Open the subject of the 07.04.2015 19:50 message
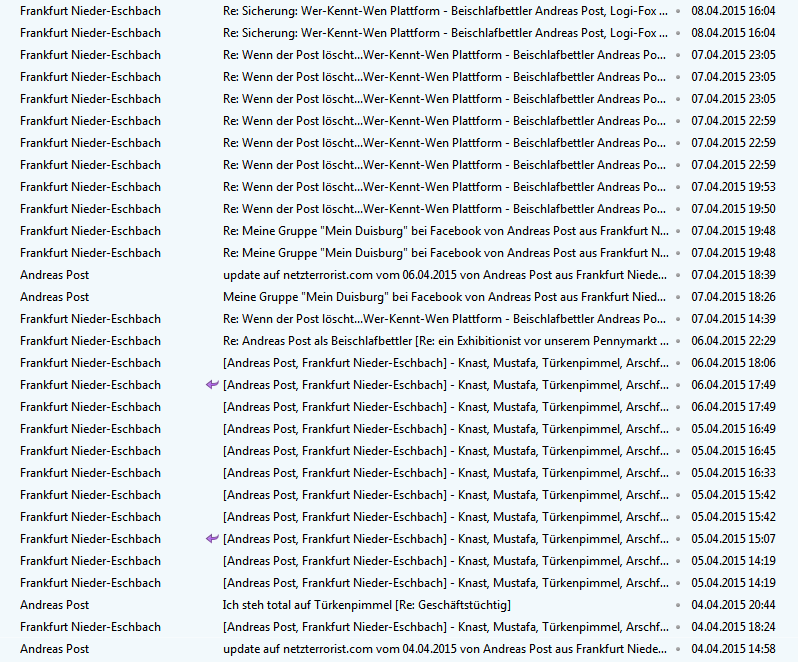This screenshot has width=798, height=662. 444,209
